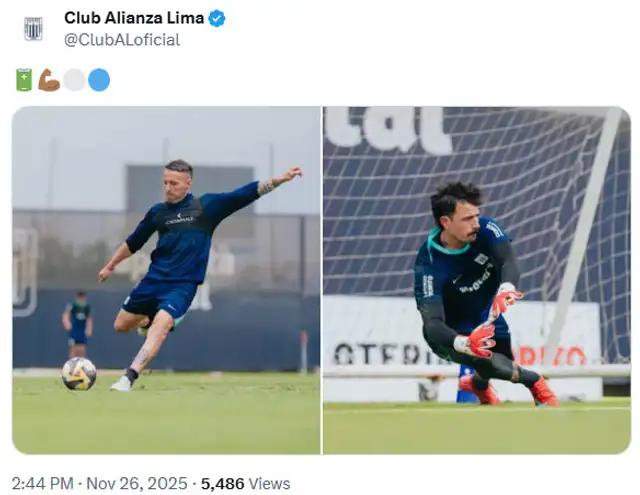
Task: Click the blue circle emoji
Action: click(x=99, y=80)
